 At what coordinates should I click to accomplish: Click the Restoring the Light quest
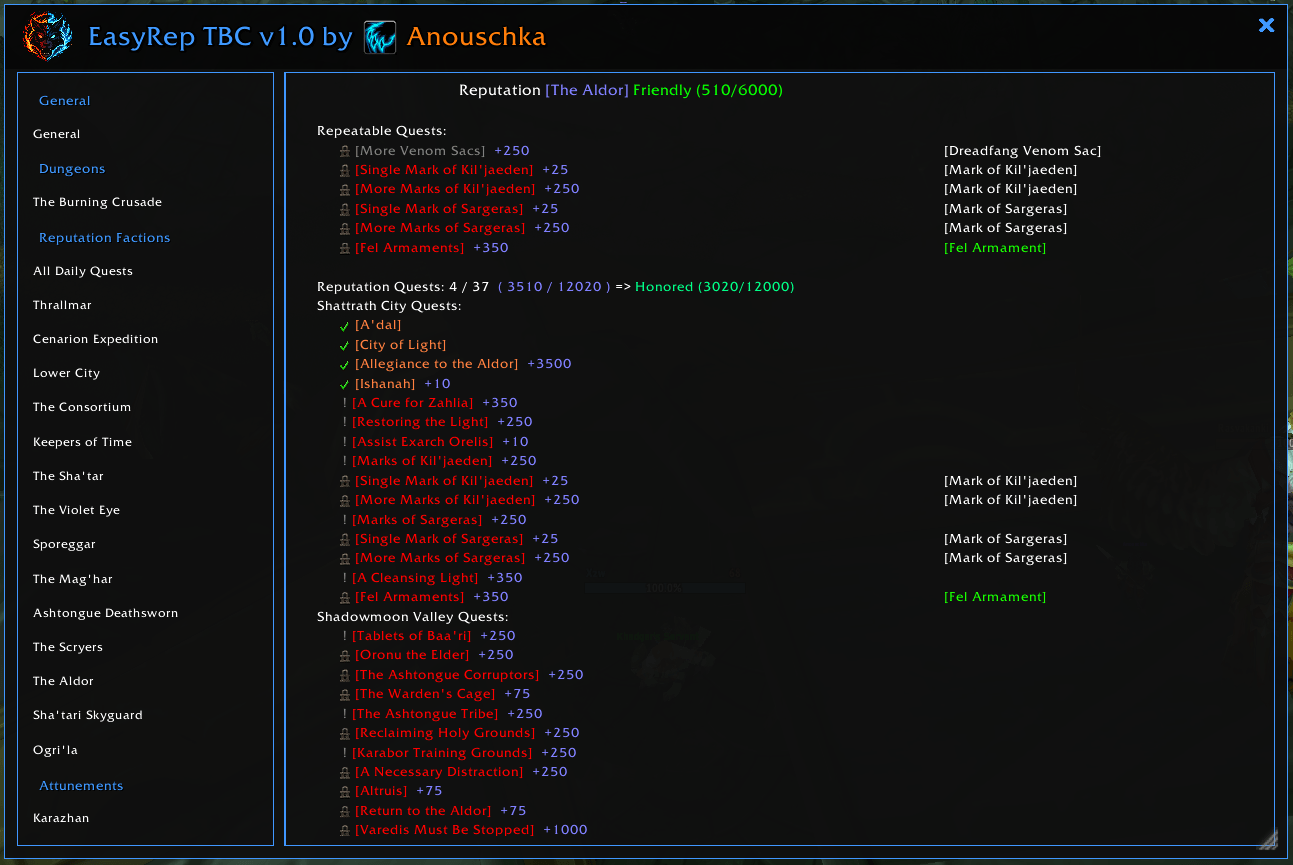tap(420, 422)
